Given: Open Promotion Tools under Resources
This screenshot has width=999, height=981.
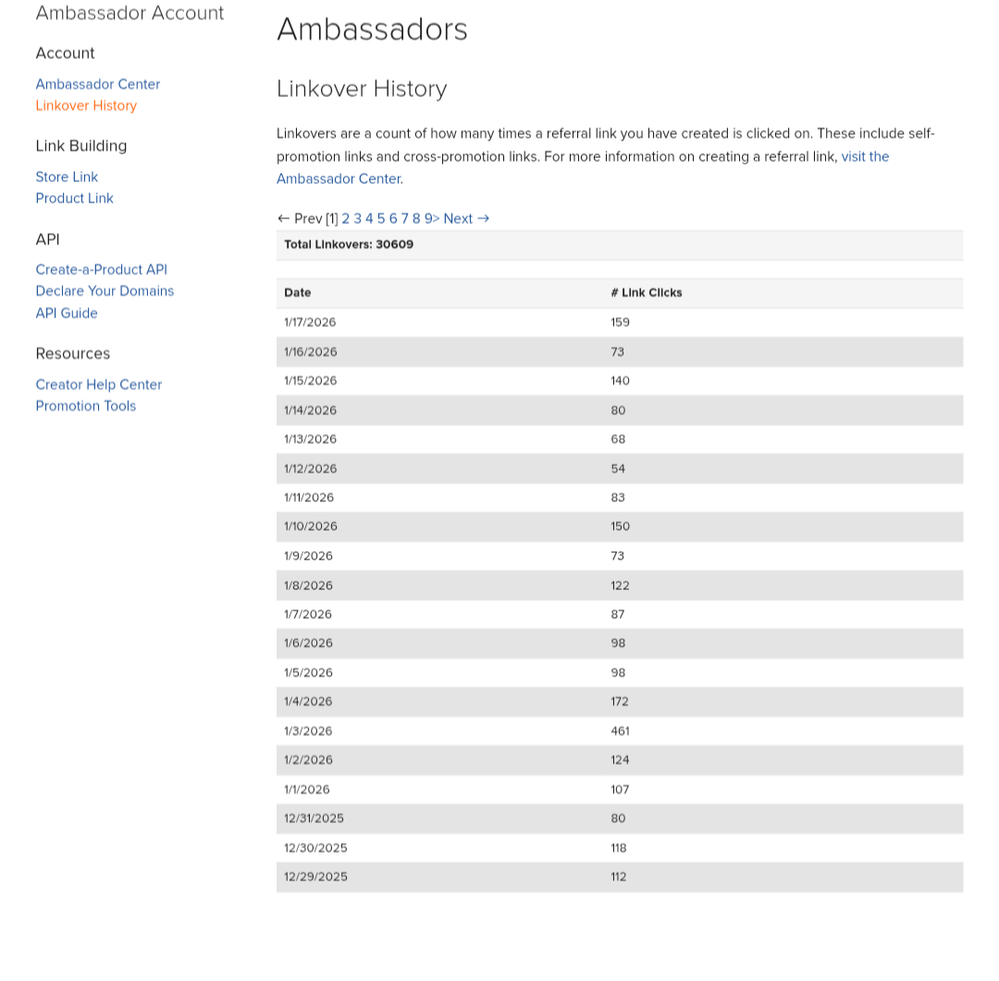Looking at the screenshot, I should (86, 406).
